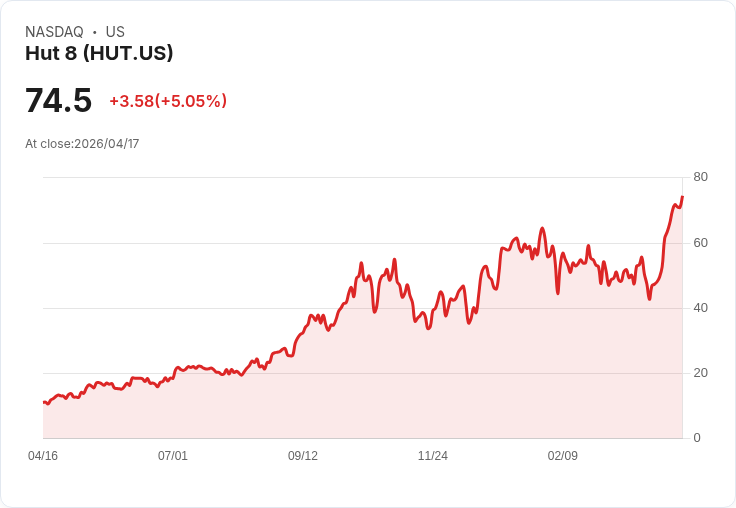This screenshot has height=508, width=736.
Task: Click the US market label
Action: pyautogui.click(x=115, y=32)
